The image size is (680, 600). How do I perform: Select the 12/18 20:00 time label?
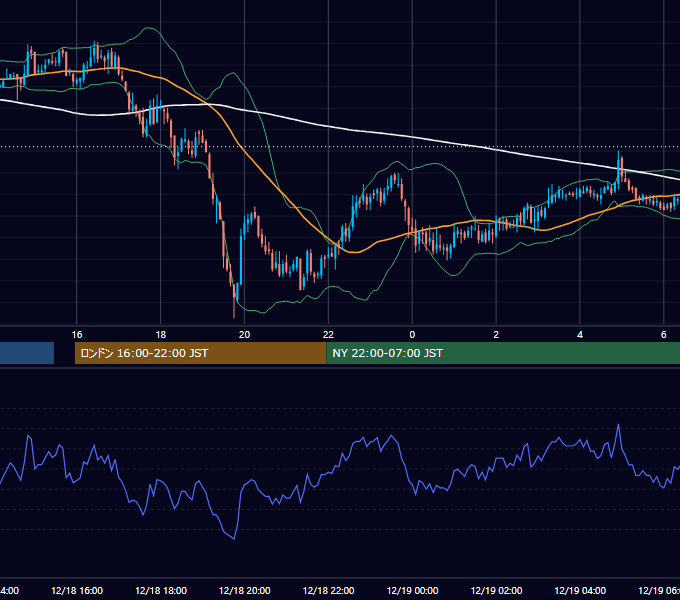point(245,590)
